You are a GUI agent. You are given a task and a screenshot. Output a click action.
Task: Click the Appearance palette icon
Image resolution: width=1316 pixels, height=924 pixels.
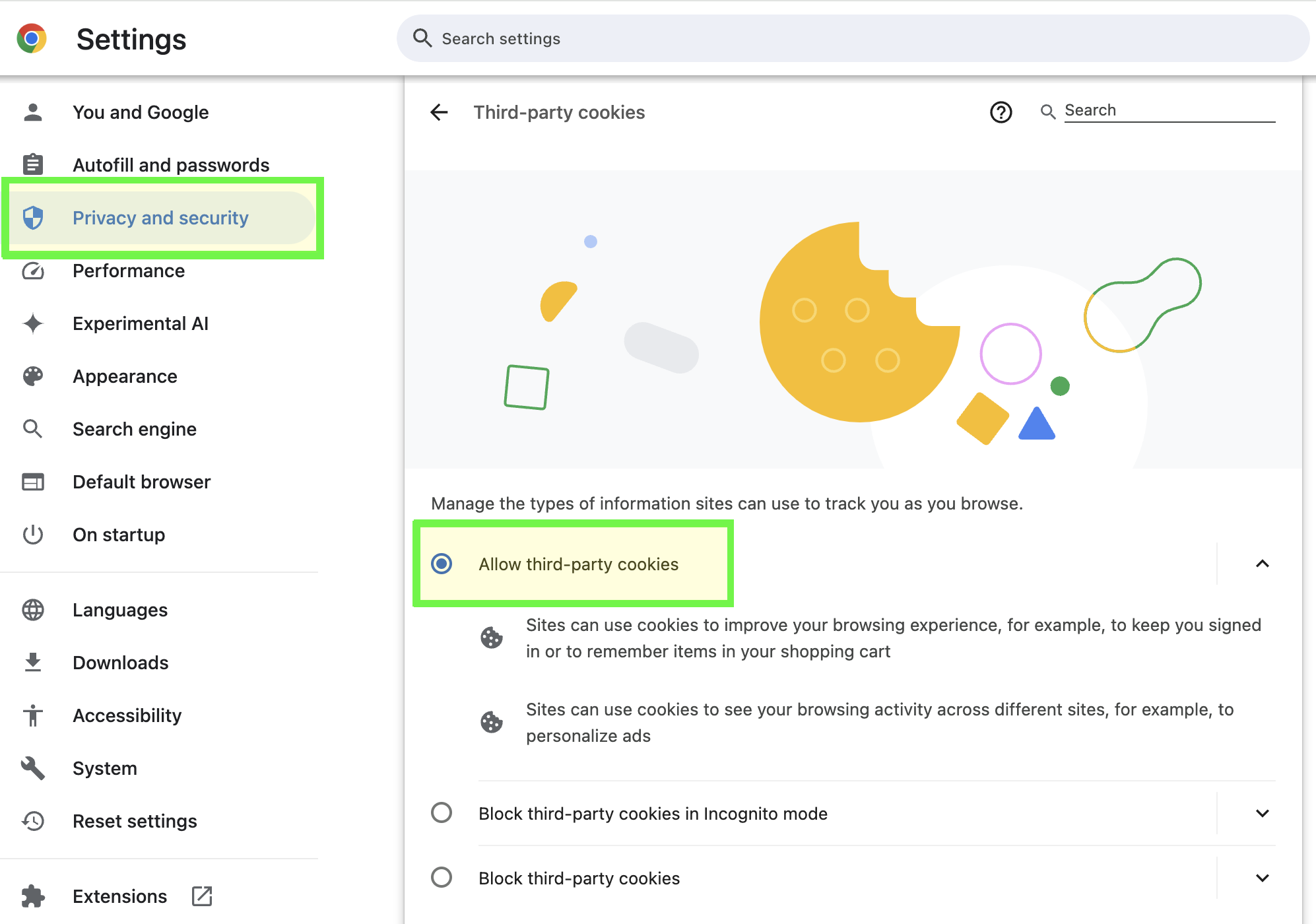click(x=33, y=376)
